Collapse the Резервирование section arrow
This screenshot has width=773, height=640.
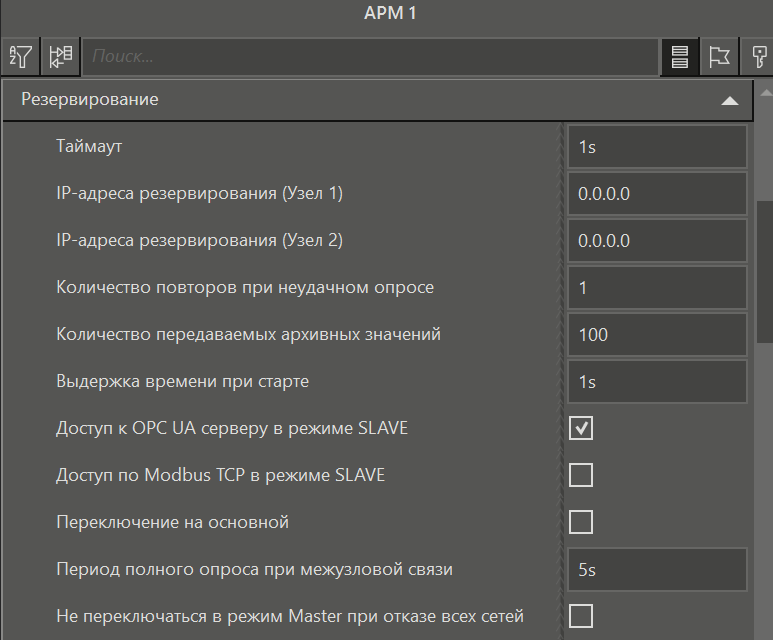coord(729,101)
